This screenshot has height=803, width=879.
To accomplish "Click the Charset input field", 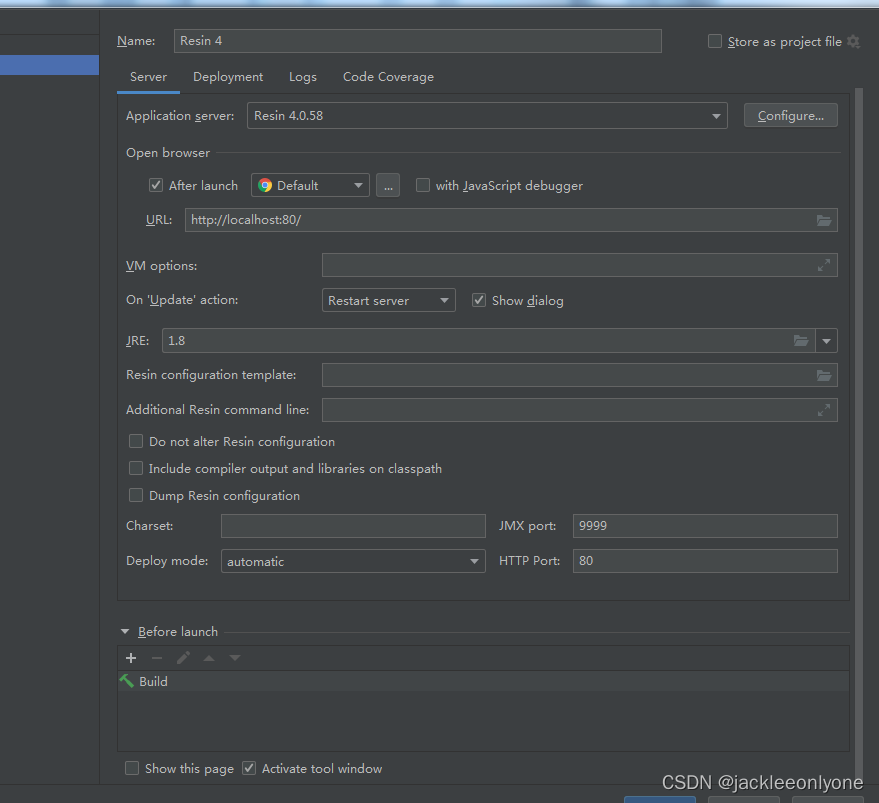I will click(x=353, y=526).
